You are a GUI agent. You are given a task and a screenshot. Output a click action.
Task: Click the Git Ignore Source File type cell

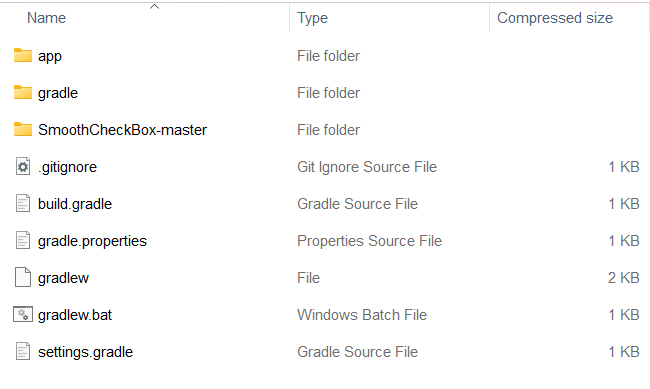[367, 167]
